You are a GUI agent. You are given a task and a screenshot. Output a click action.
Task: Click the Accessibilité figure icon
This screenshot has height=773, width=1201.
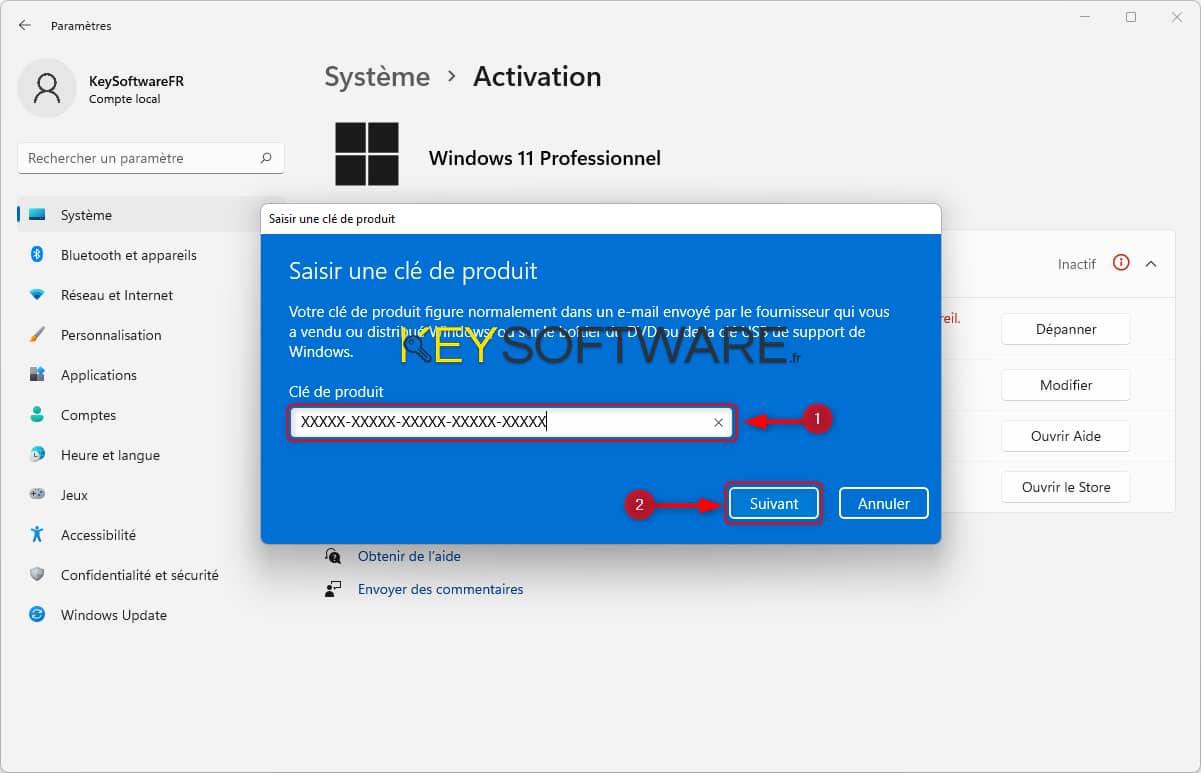37,535
